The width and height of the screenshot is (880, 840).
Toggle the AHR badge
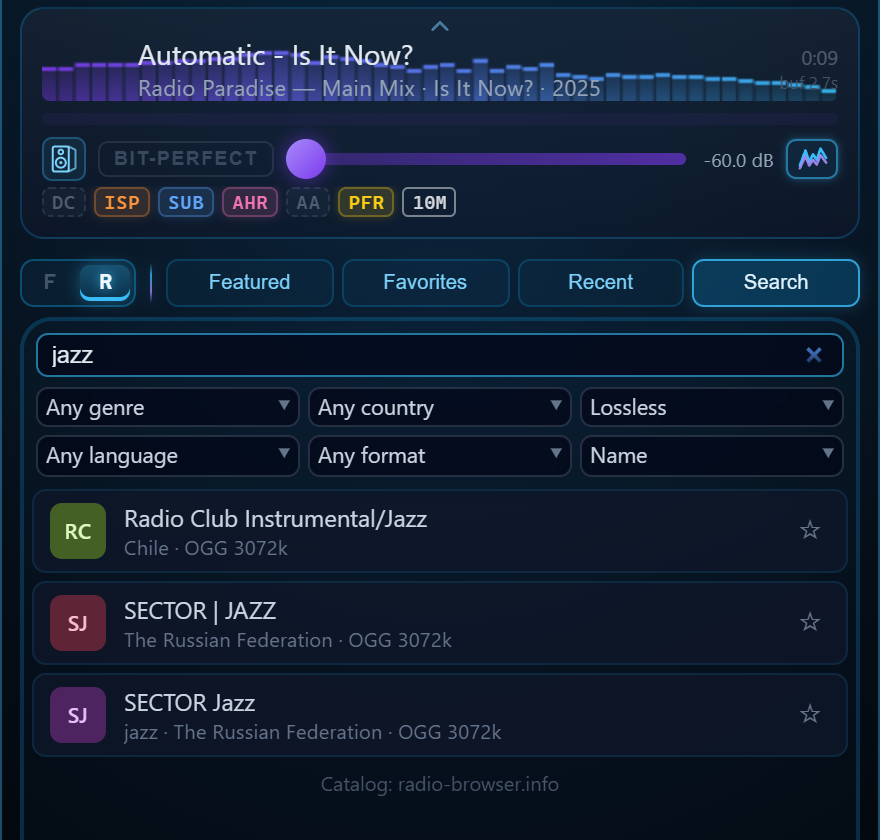point(250,202)
